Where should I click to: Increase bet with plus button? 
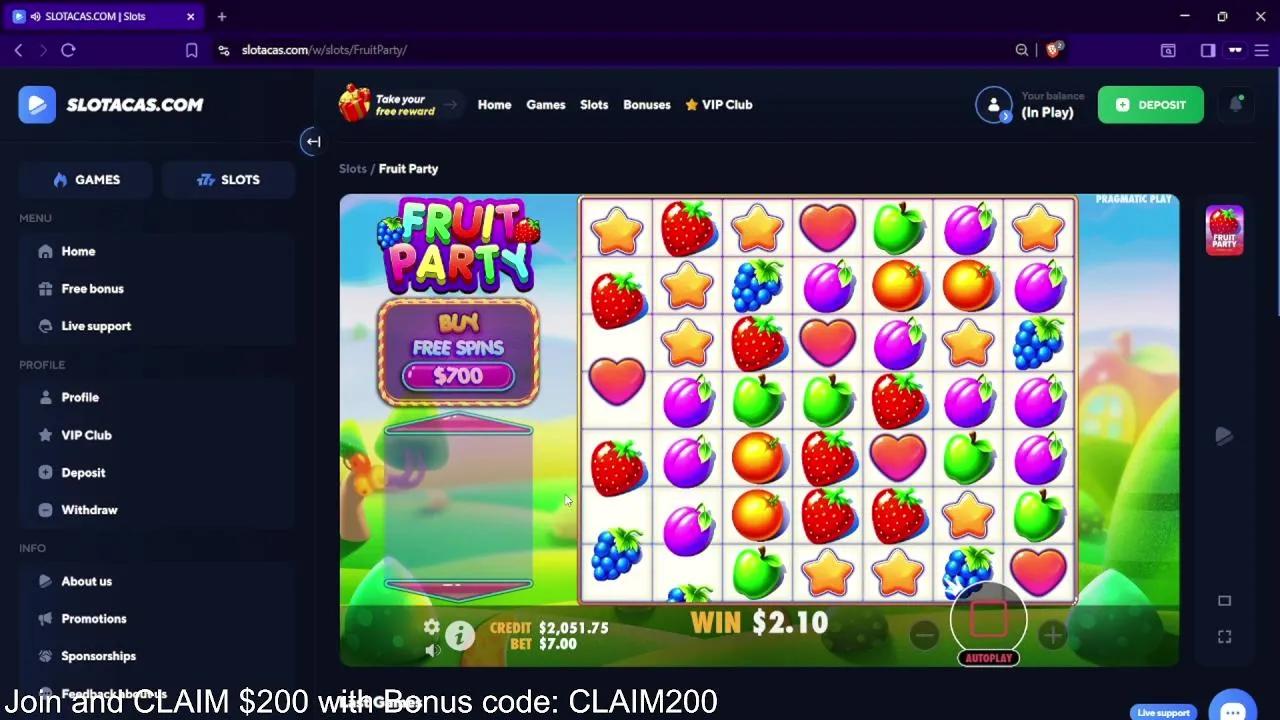click(1052, 635)
